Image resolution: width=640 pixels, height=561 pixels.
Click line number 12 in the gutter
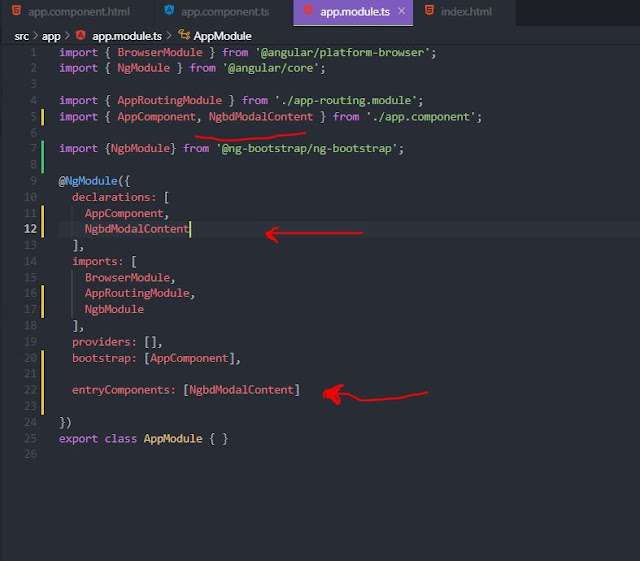click(31, 229)
